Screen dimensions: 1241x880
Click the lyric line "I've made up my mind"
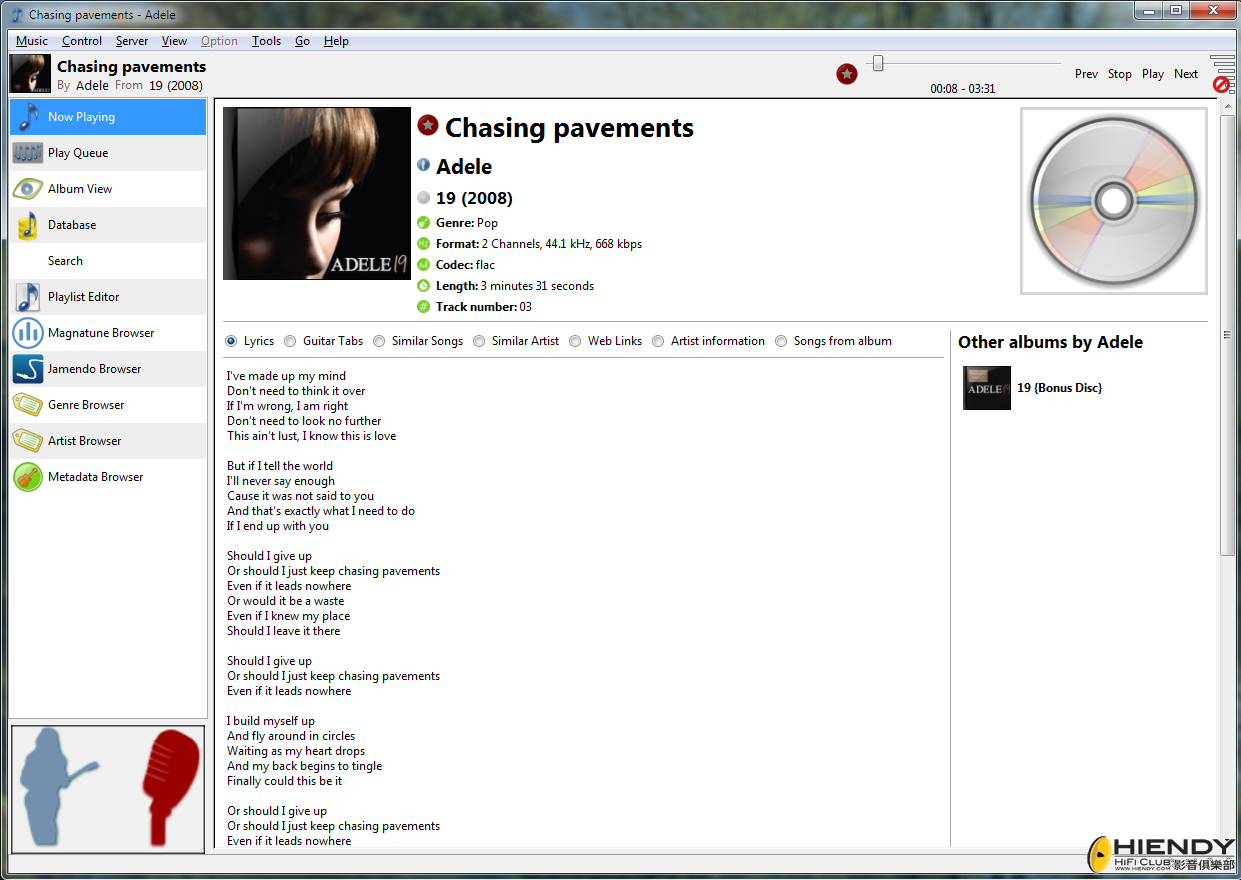(x=286, y=376)
